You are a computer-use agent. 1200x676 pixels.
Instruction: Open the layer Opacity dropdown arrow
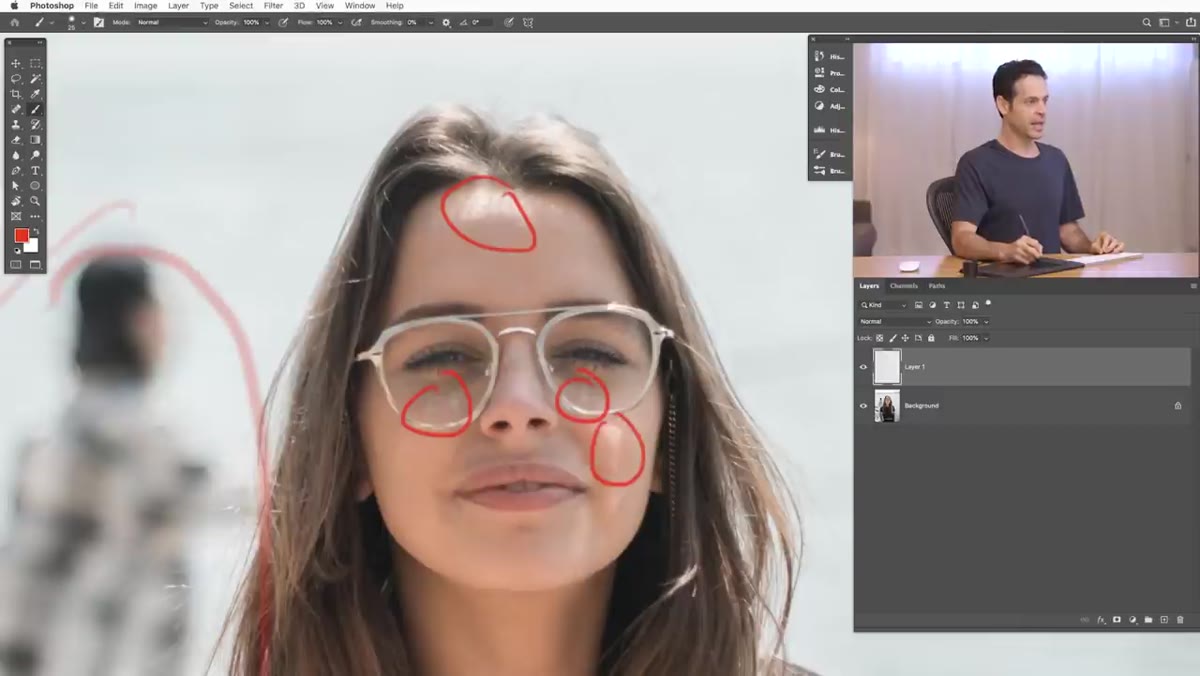coord(986,322)
